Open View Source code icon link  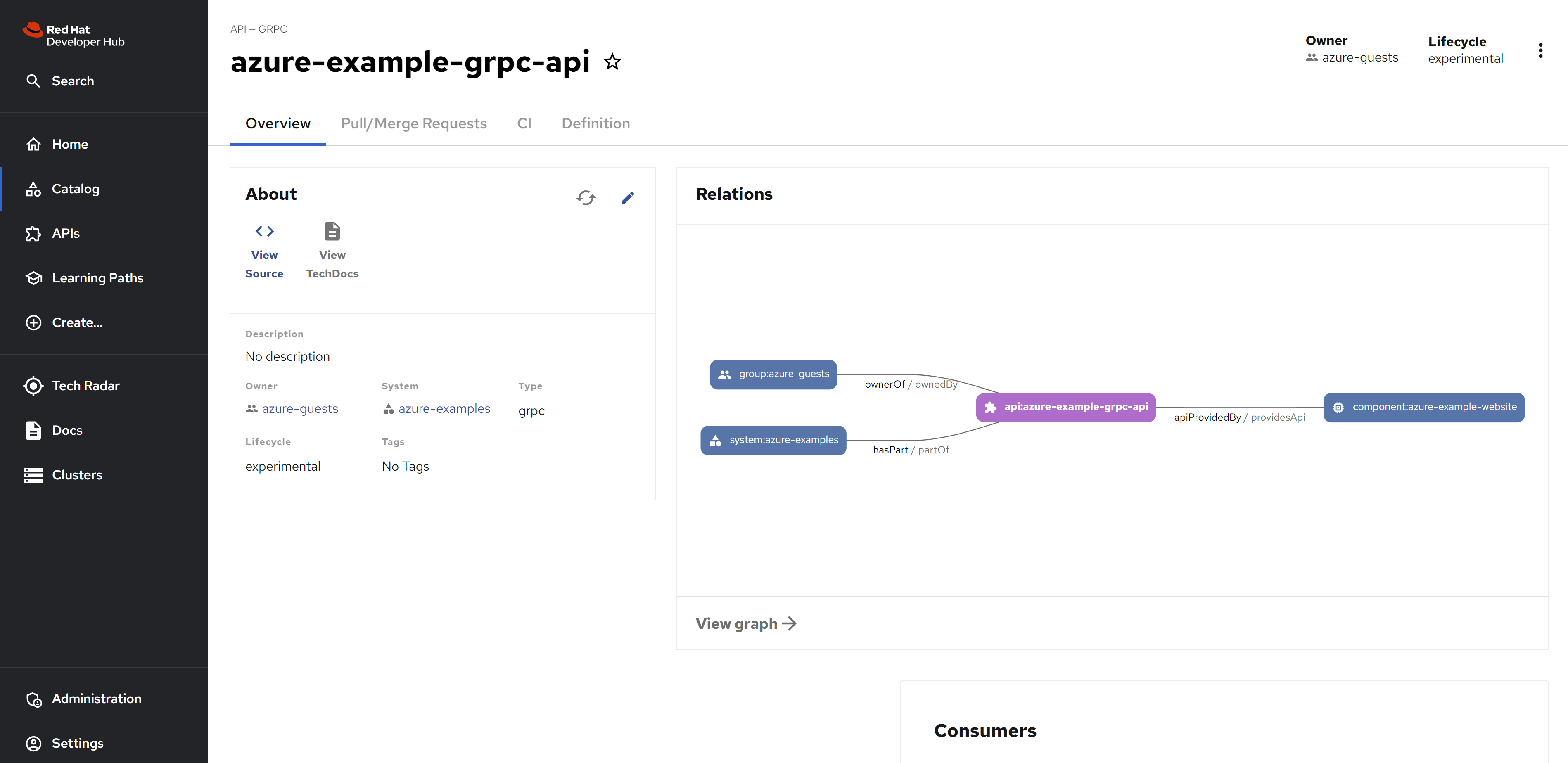264,231
